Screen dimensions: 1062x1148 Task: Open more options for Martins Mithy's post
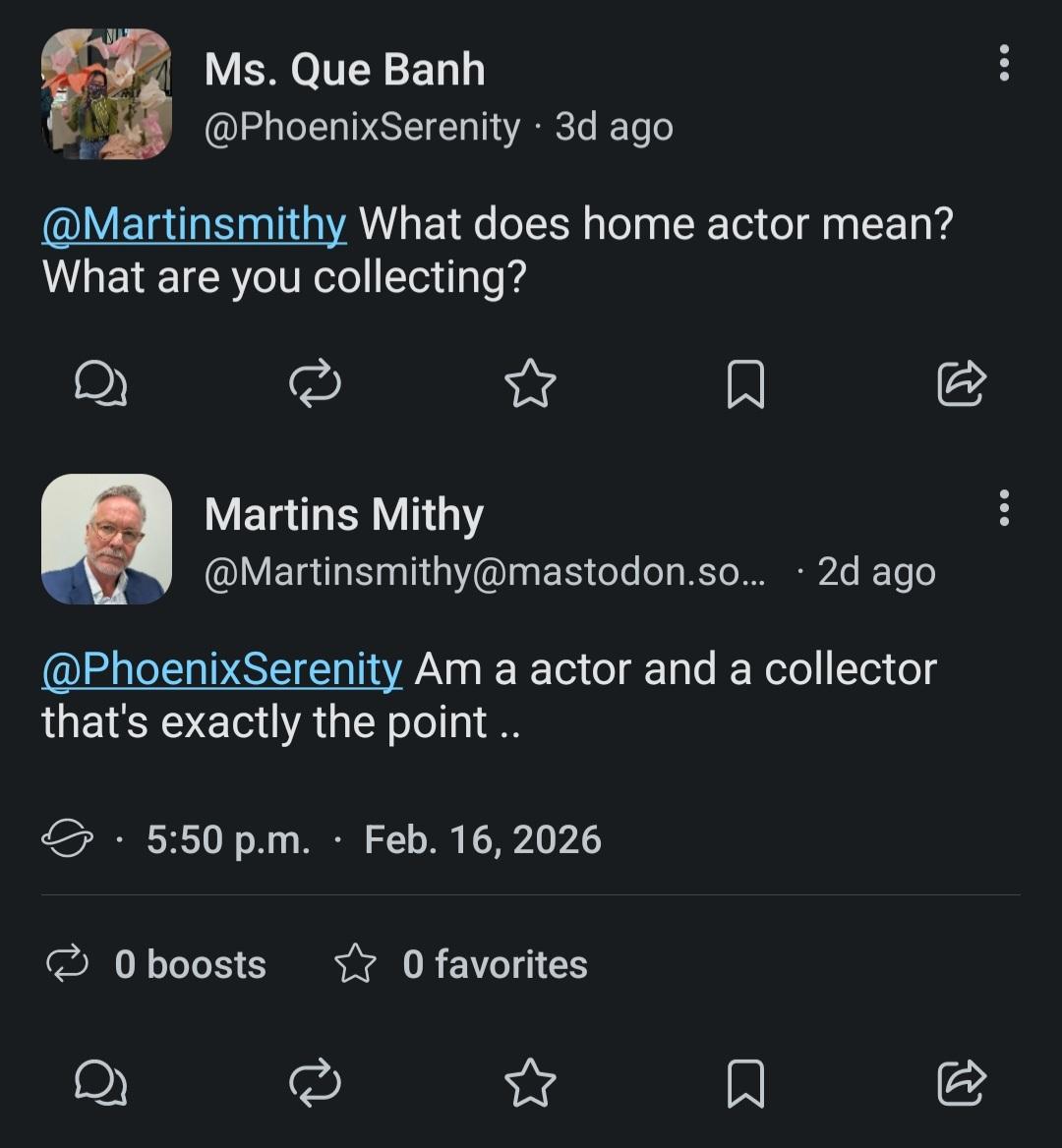[1003, 508]
